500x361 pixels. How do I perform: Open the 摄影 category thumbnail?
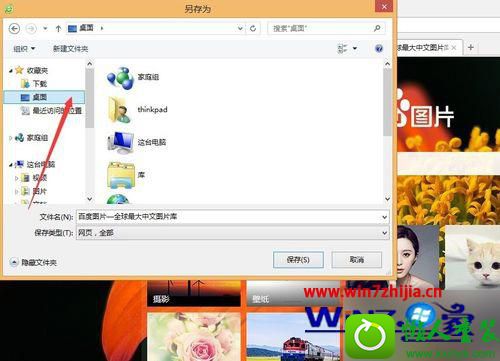point(194,293)
